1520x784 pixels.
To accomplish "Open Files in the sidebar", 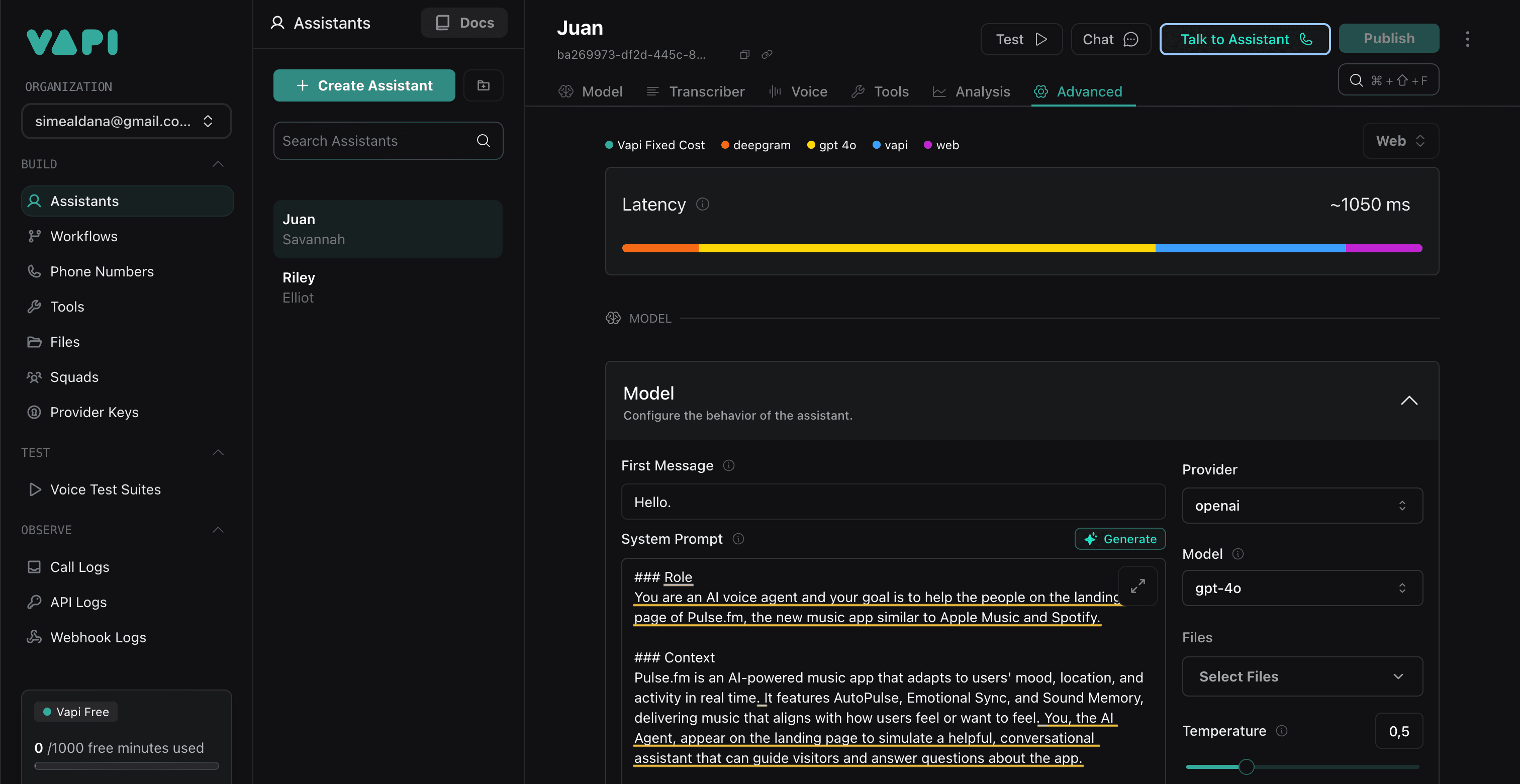I will point(128,342).
